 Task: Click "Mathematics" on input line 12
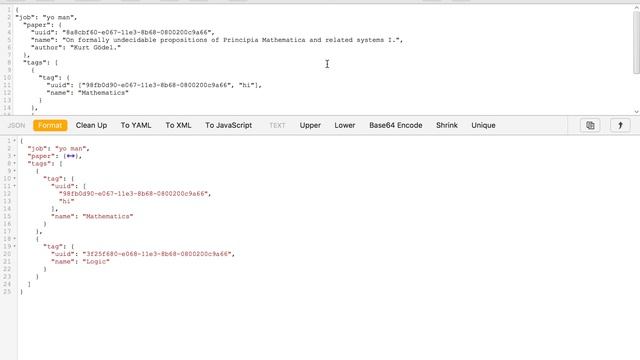(x=103, y=93)
